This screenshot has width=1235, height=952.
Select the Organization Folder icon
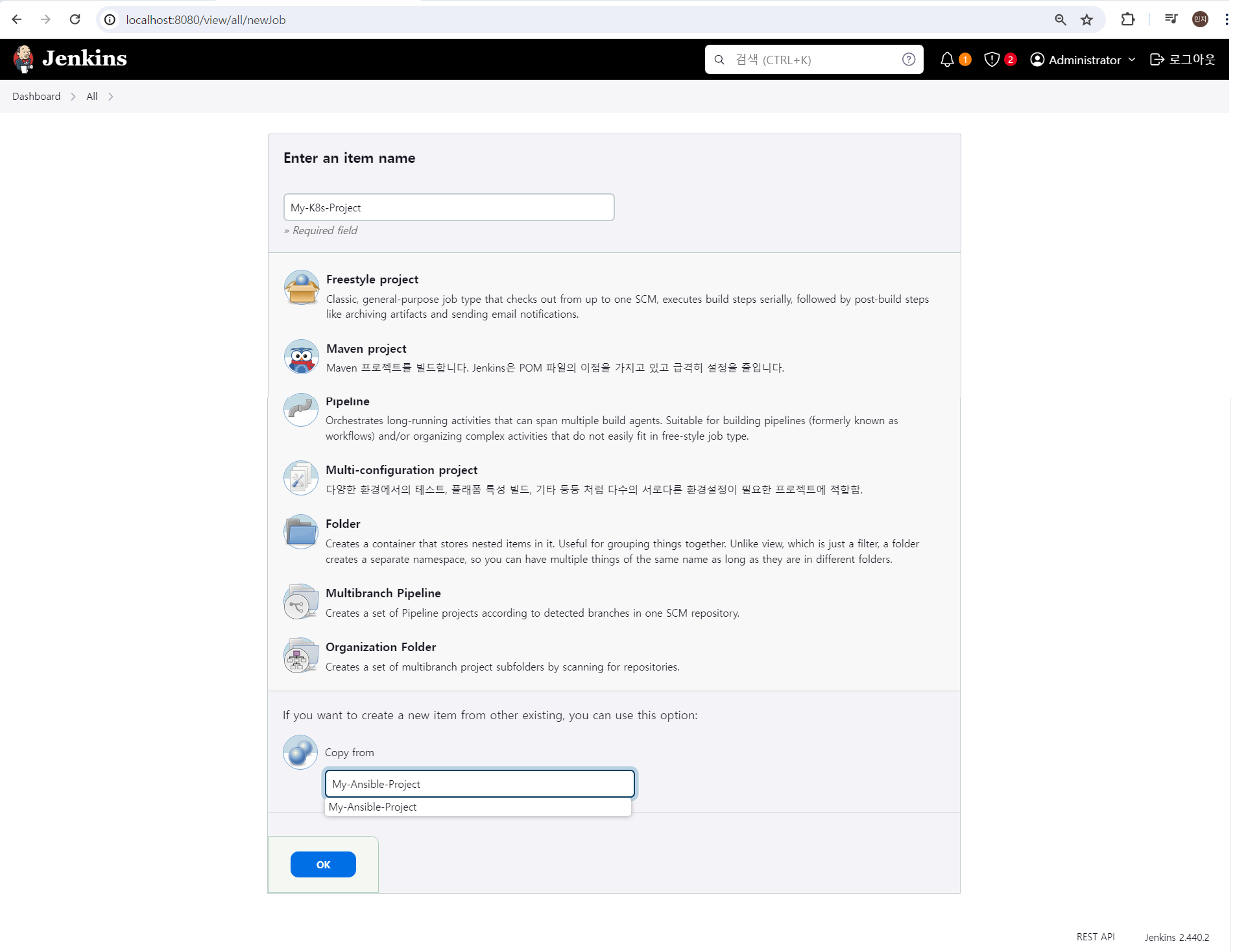point(301,655)
